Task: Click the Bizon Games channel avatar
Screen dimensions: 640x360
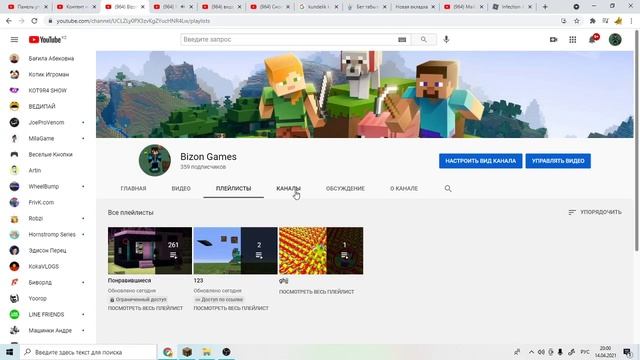Action: point(155,160)
